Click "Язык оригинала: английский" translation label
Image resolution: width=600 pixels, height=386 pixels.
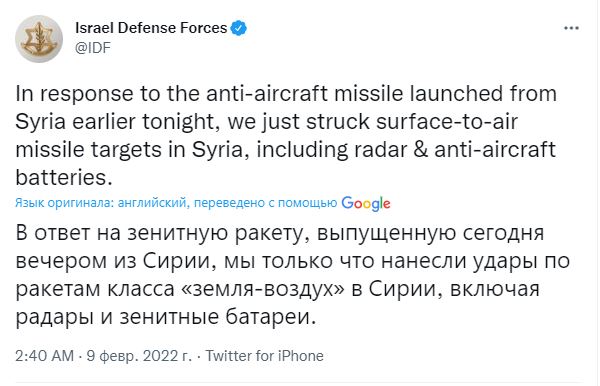pos(101,203)
